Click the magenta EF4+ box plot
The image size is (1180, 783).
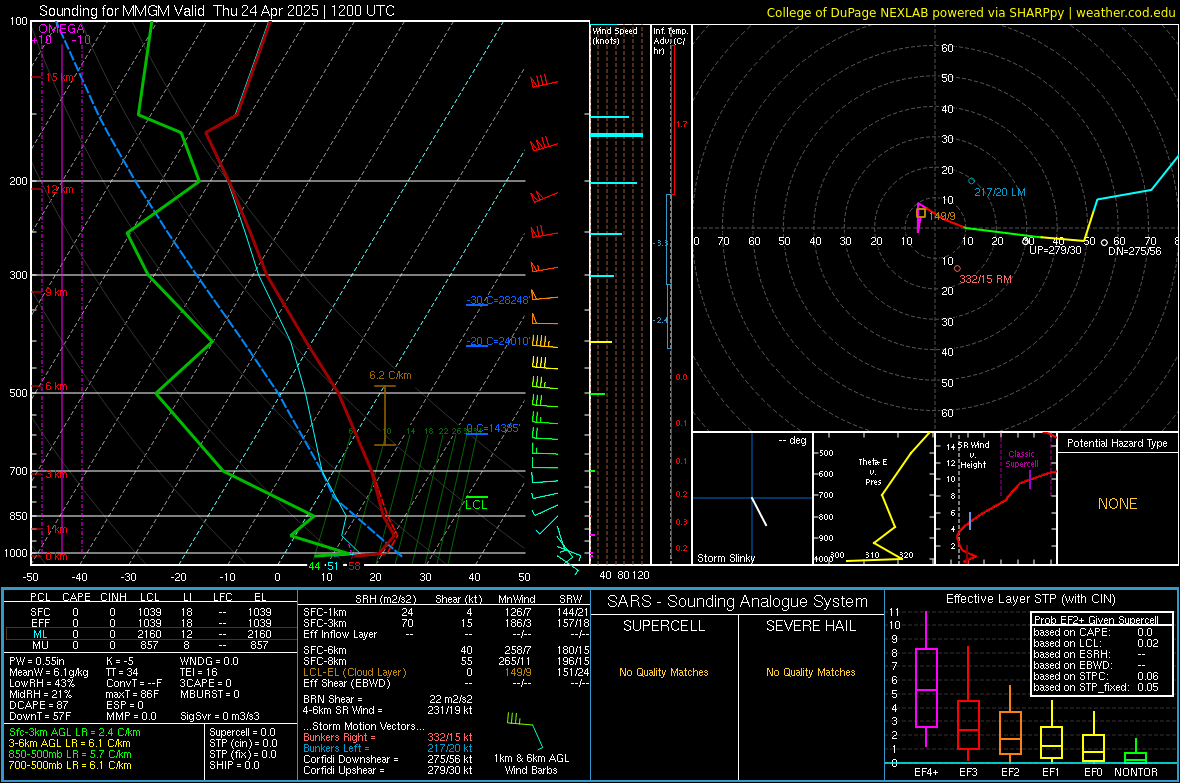point(926,679)
